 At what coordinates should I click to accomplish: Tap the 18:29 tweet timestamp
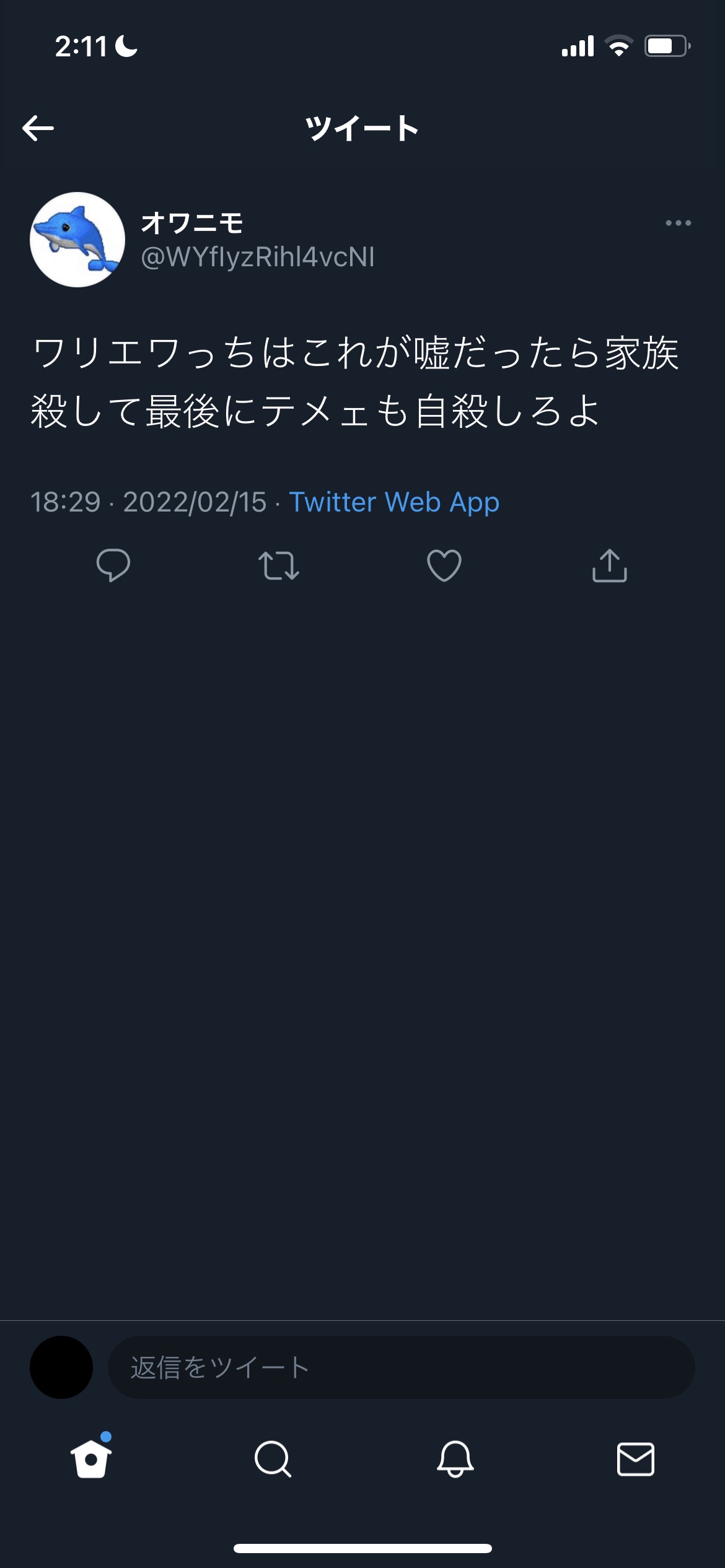[66, 502]
